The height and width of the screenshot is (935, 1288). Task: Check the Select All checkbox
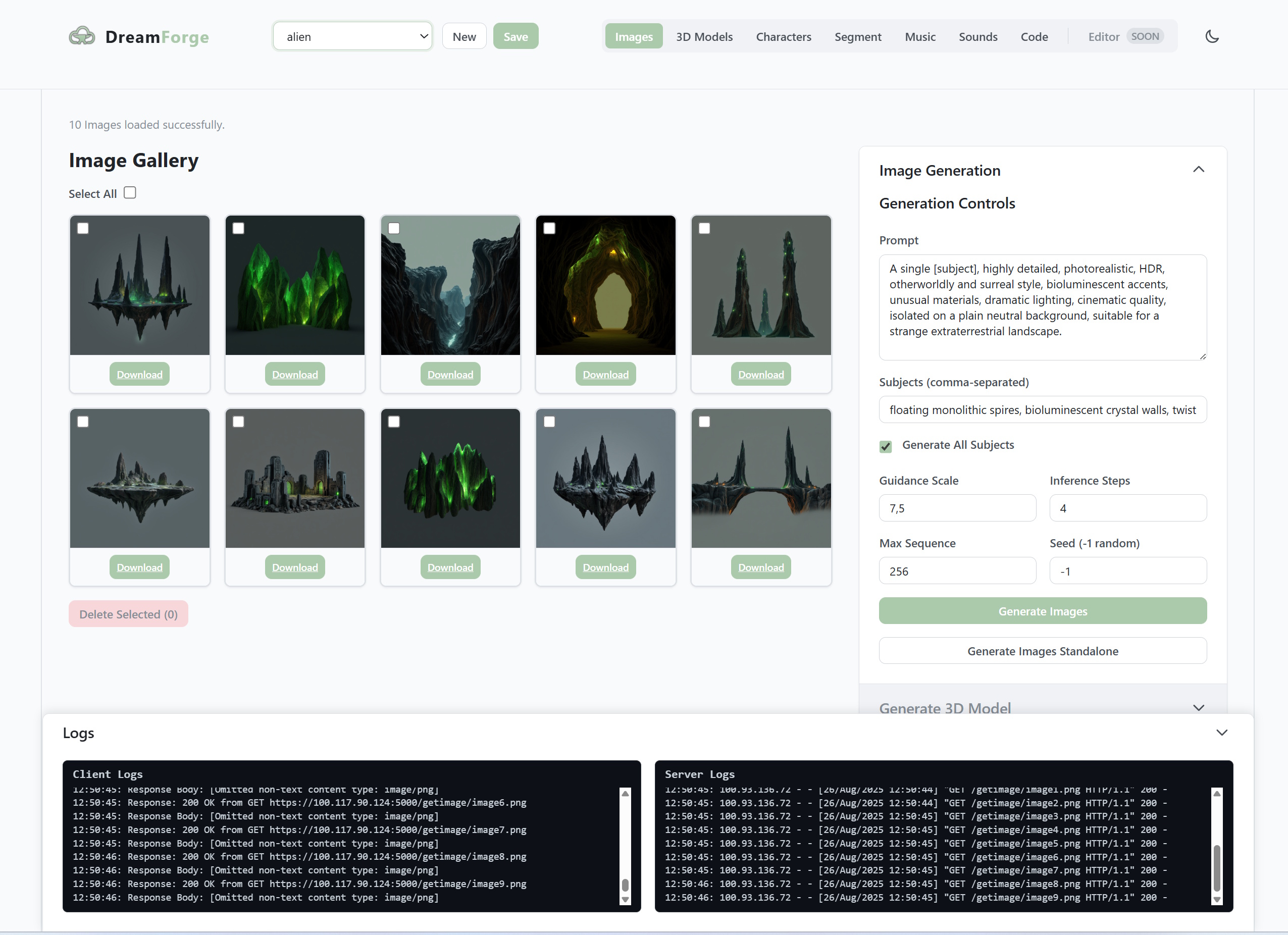click(x=130, y=193)
